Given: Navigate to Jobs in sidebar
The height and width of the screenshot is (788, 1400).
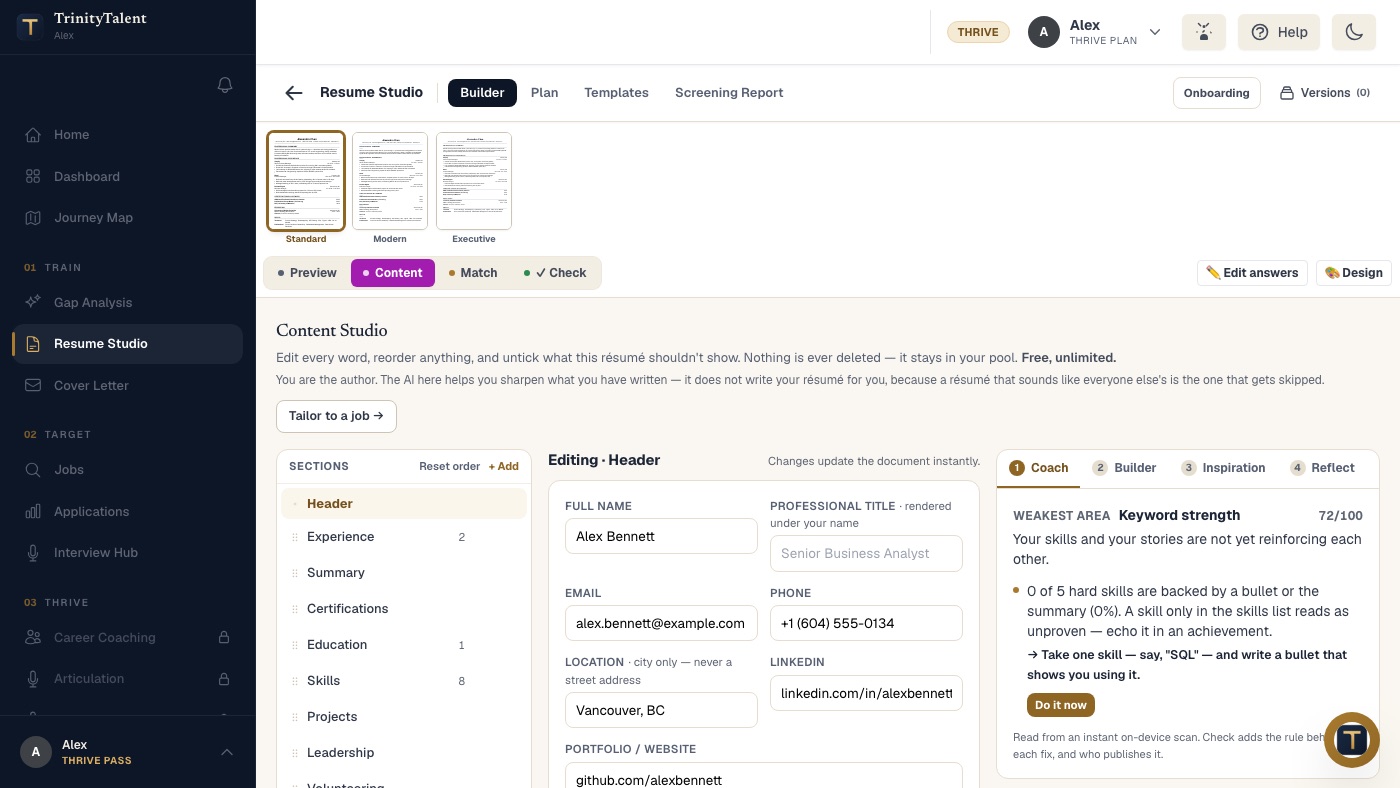Looking at the screenshot, I should (128, 469).
